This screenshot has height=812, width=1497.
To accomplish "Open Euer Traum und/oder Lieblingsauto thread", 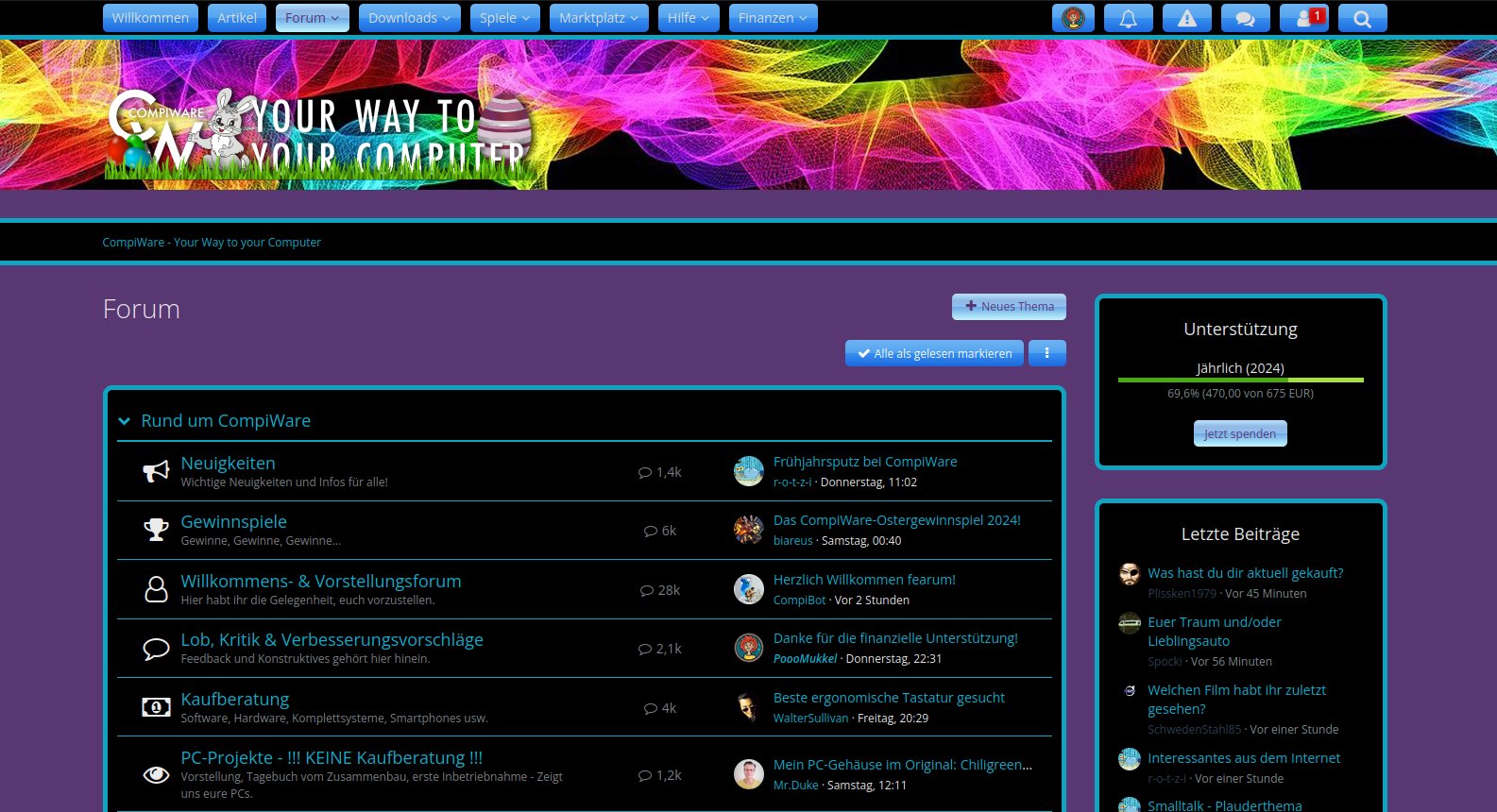I will 1215,632.
